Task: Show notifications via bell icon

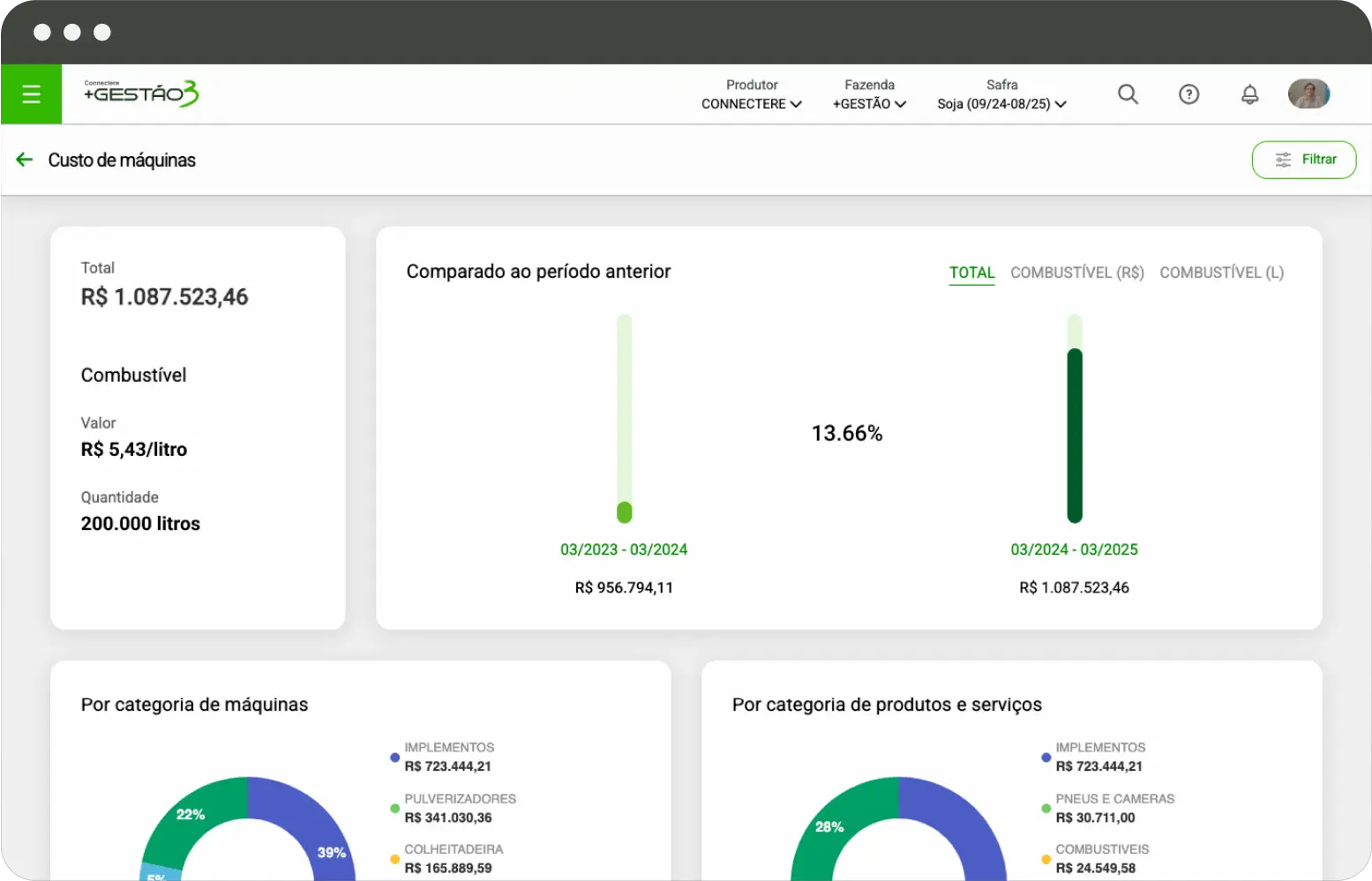Action: pos(1249,94)
